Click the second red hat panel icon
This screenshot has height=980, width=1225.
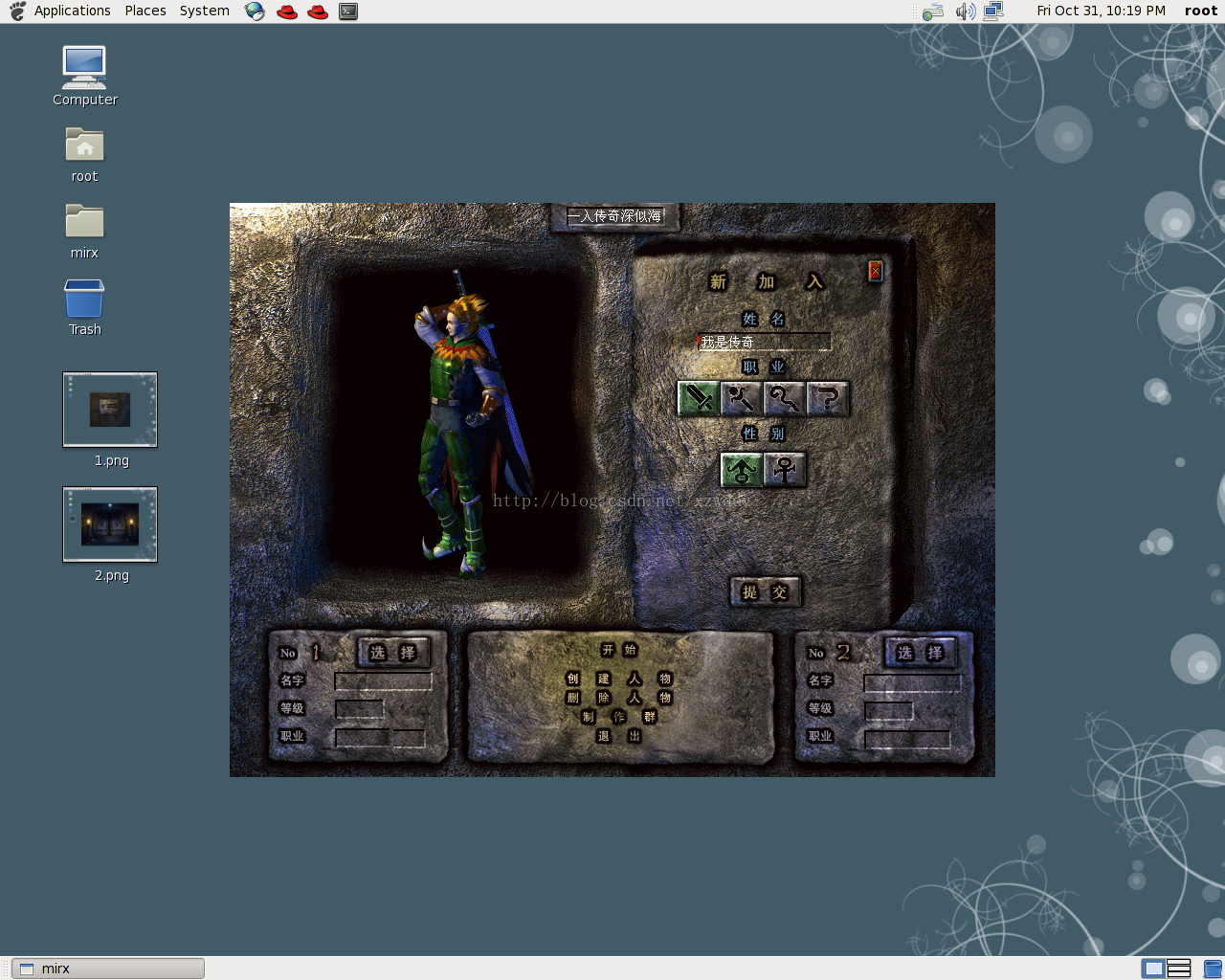pyautogui.click(x=318, y=11)
